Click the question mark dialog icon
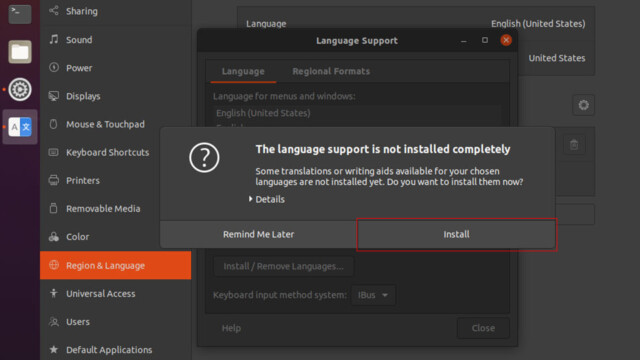640x360 pixels. (x=204, y=158)
